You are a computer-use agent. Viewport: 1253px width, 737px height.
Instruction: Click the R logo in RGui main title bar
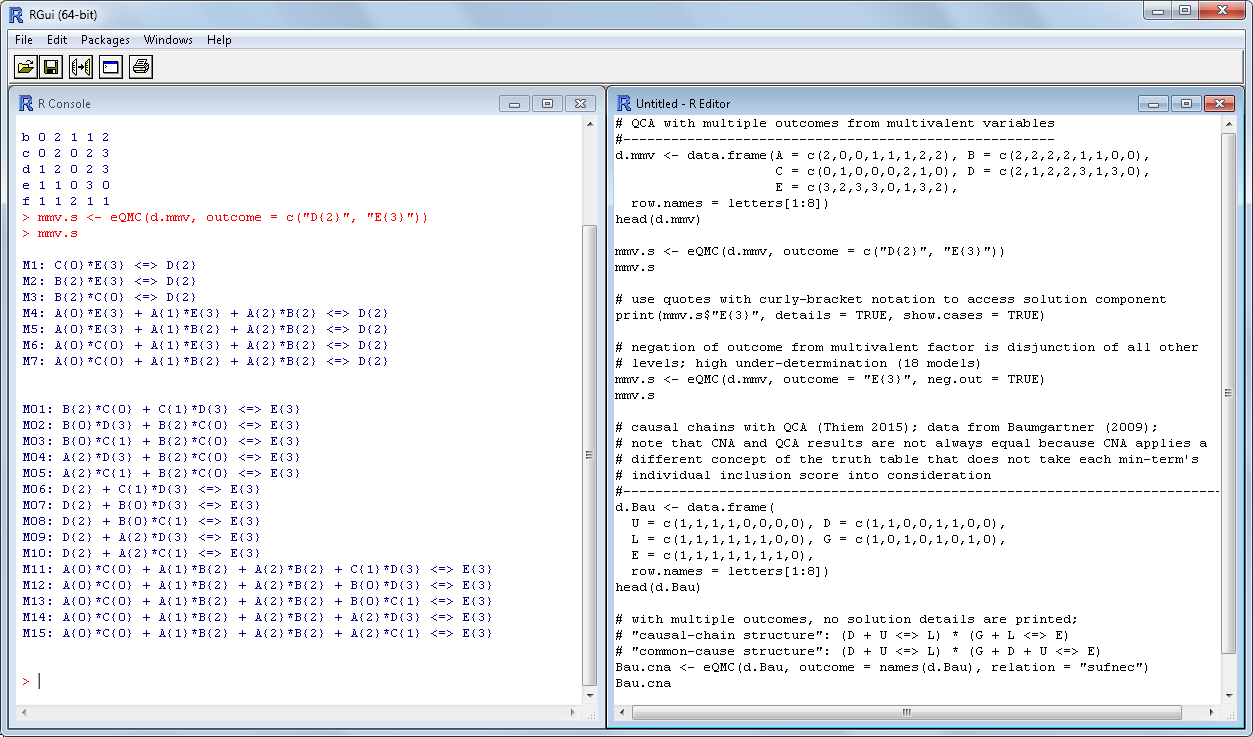pos(16,14)
